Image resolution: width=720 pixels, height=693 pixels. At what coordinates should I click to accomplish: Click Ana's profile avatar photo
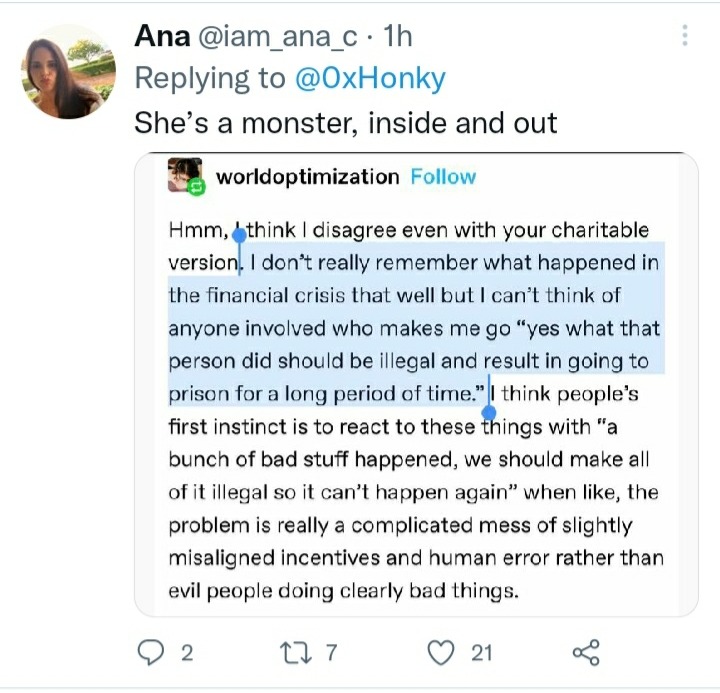pos(68,72)
